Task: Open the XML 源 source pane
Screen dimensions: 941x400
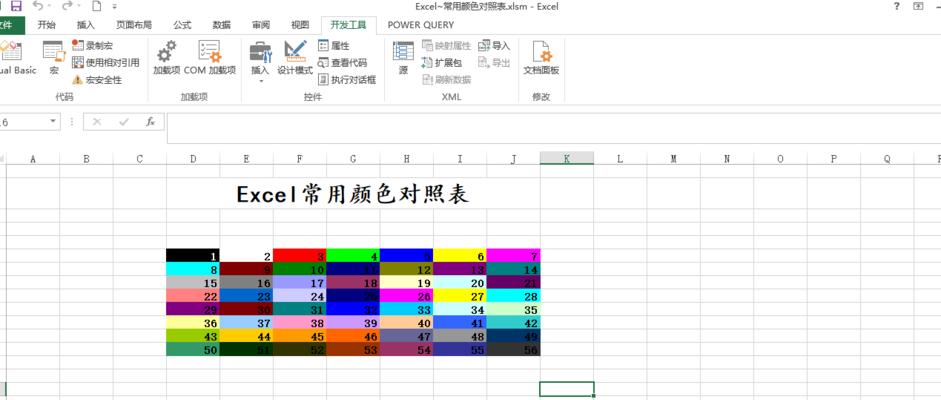Action: pos(403,58)
